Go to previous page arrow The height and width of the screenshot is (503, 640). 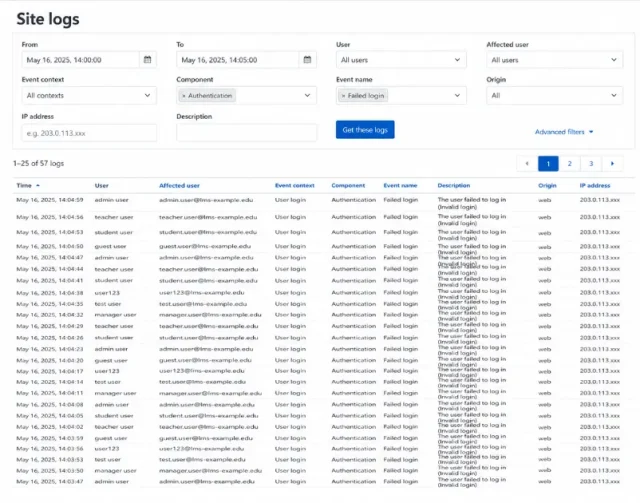[x=527, y=163]
